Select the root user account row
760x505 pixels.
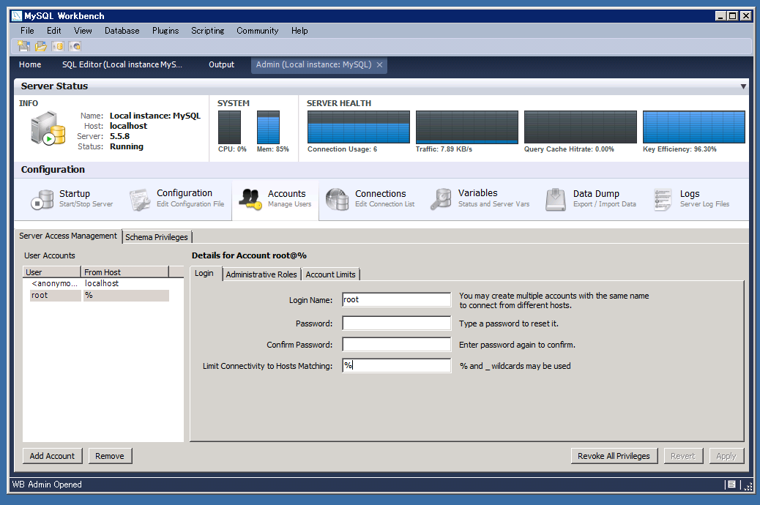(x=100, y=296)
